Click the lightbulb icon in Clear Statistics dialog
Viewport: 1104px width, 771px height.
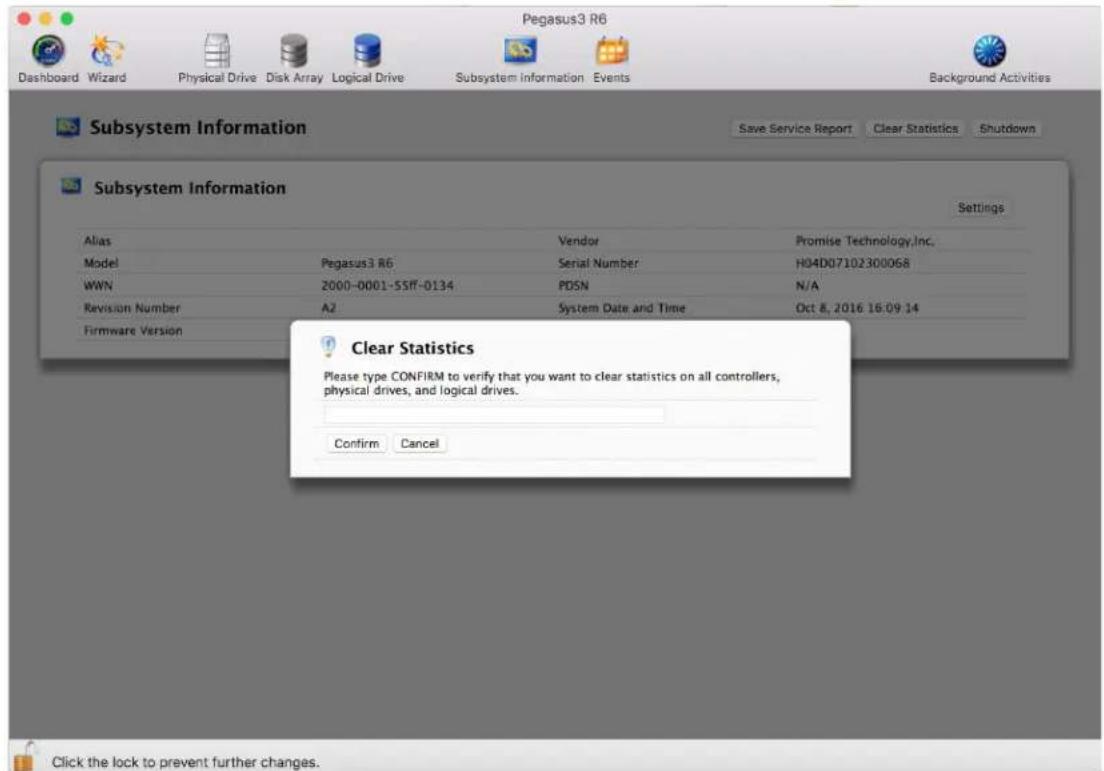(x=328, y=346)
